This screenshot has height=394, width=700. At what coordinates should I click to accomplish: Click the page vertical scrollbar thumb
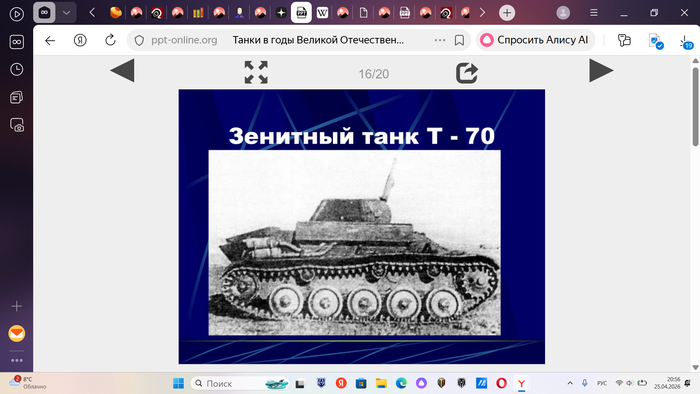pos(696,106)
